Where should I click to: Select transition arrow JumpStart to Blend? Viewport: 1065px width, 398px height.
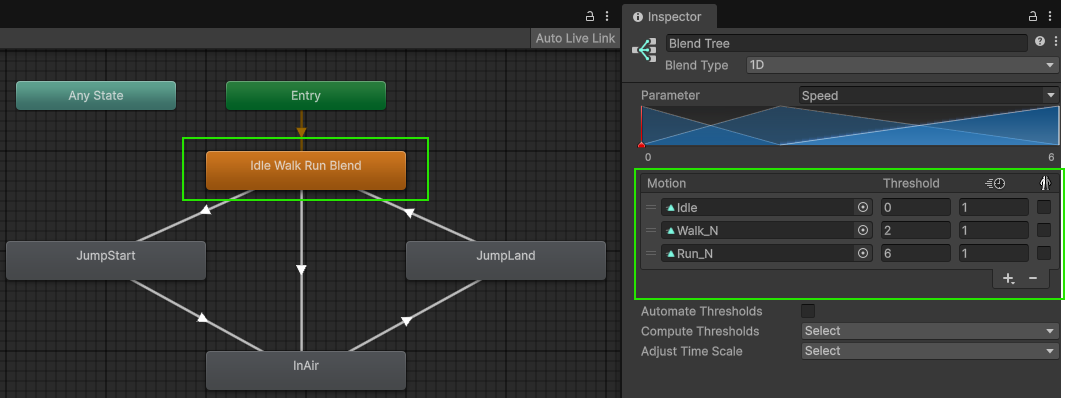click(206, 212)
